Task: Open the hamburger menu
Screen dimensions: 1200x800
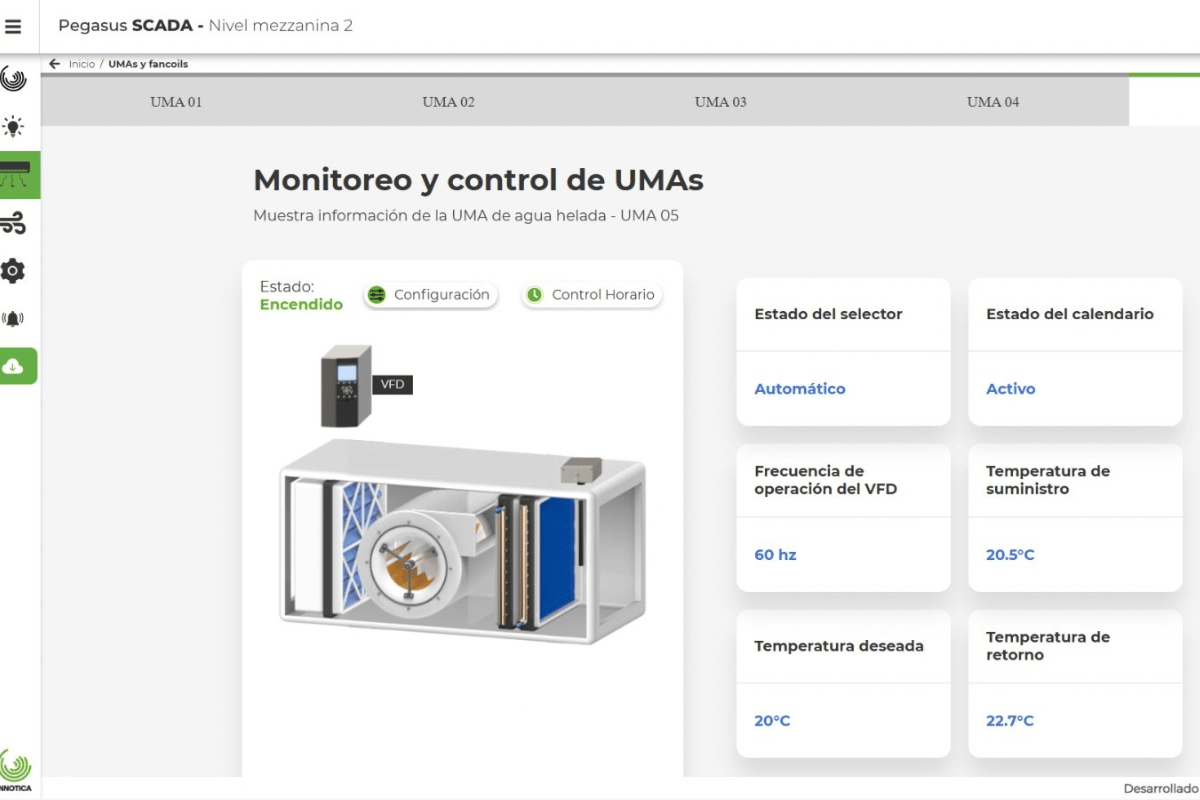Action: pos(13,27)
